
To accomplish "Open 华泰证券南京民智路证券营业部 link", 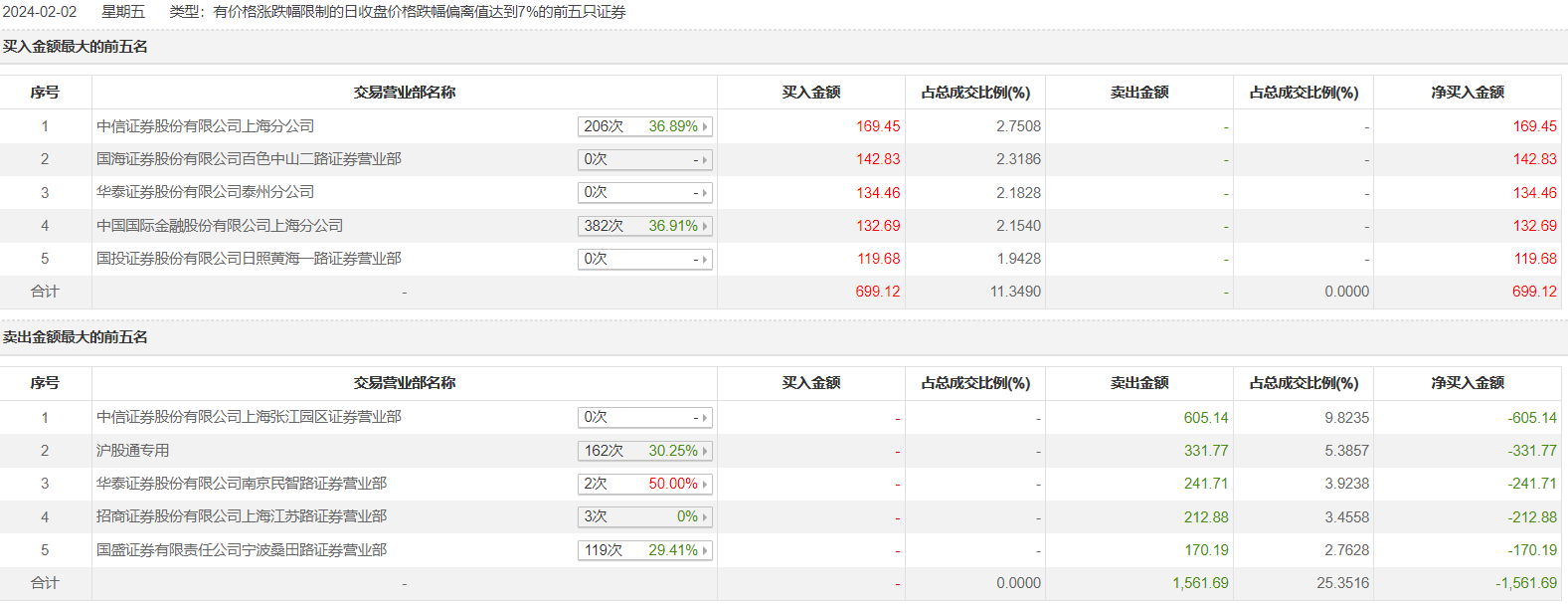I will pos(242,484).
